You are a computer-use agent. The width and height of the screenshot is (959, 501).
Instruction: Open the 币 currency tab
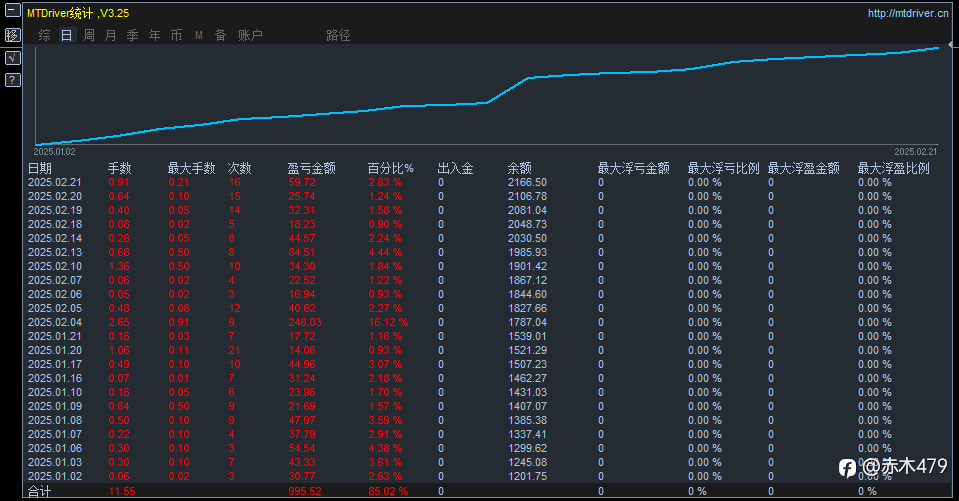click(177, 35)
